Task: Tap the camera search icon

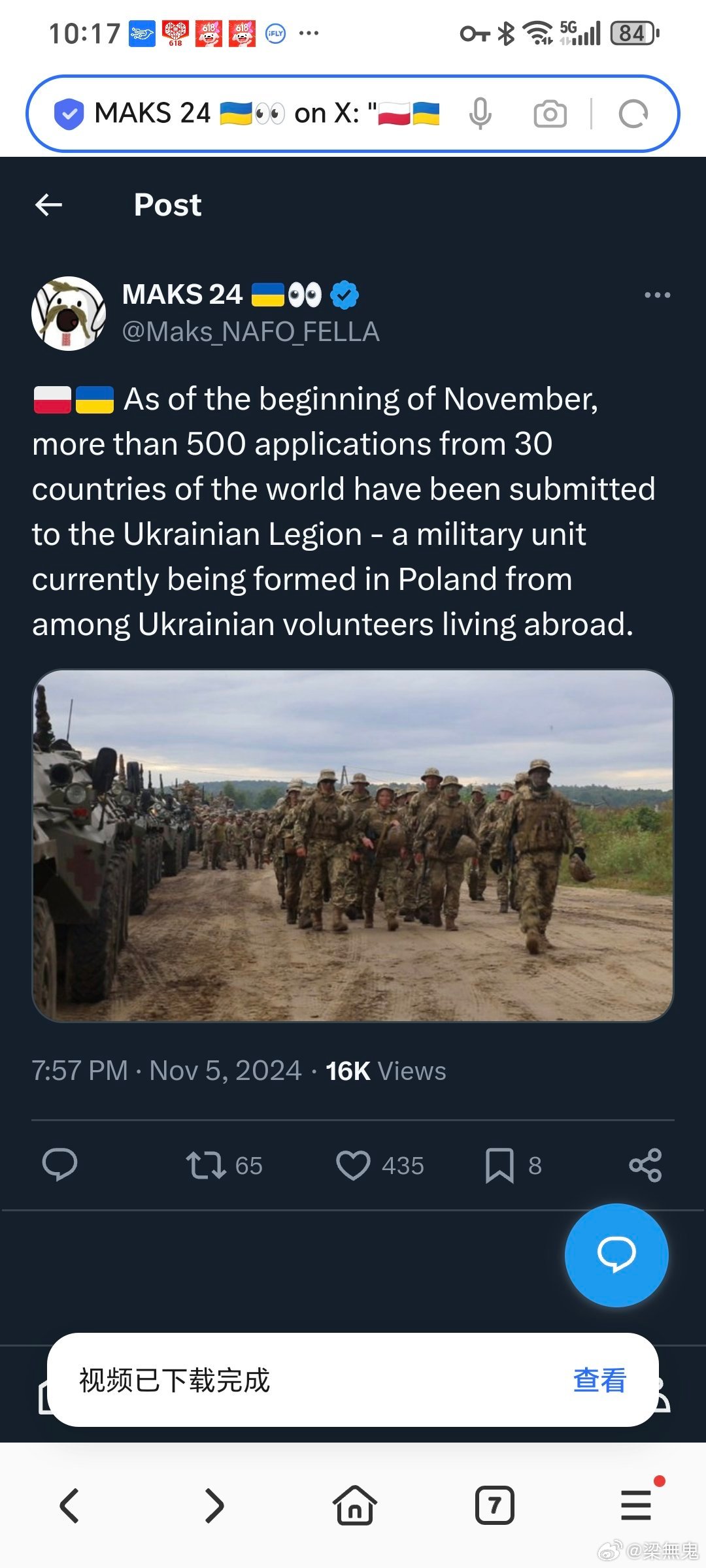Action: point(550,114)
